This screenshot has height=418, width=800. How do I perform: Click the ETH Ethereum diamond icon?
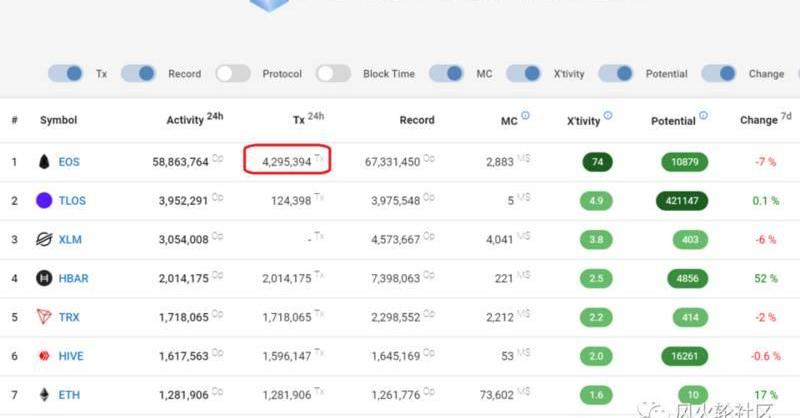click(44, 395)
